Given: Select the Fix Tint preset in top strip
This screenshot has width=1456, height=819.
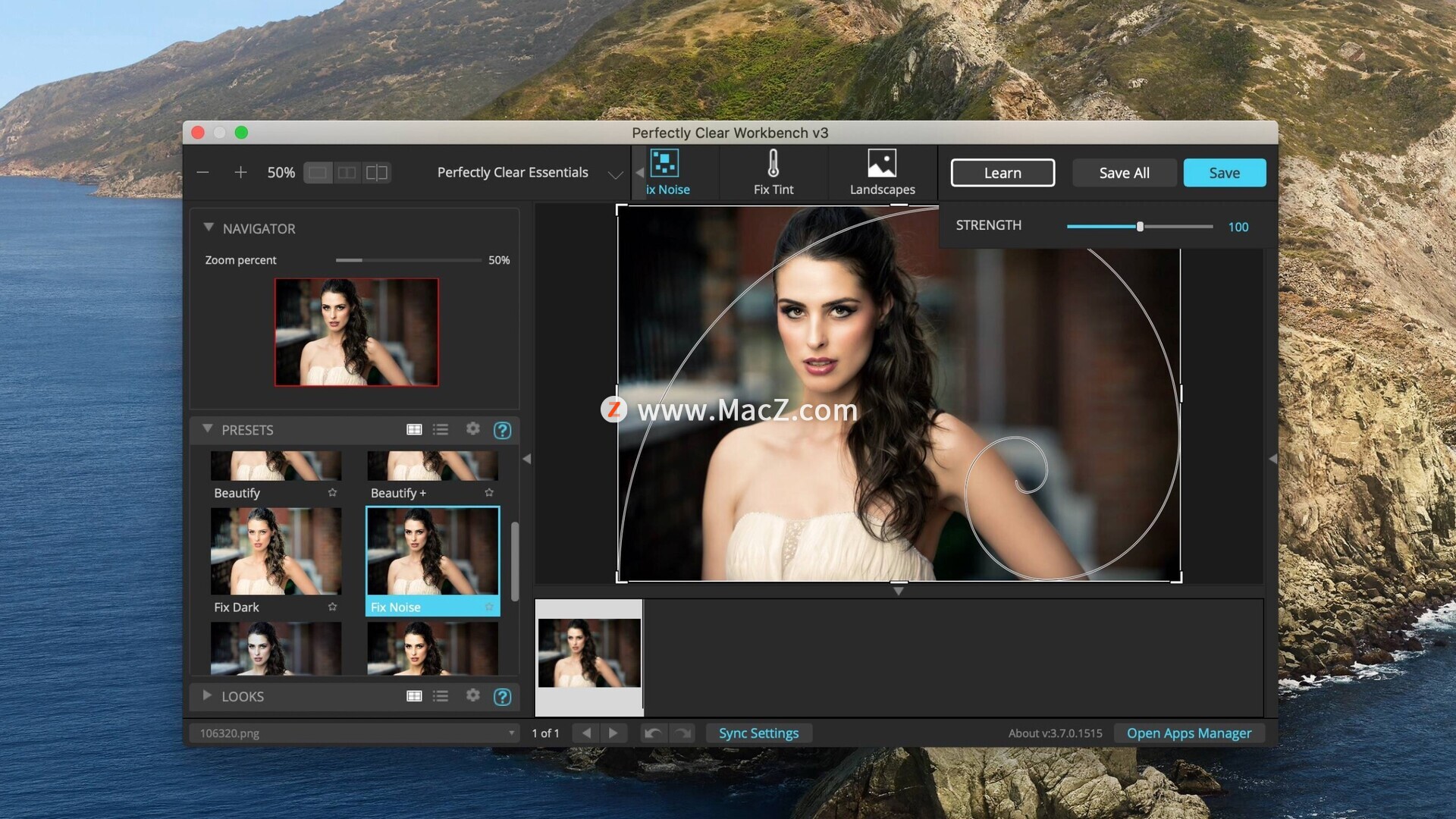Looking at the screenshot, I should (x=773, y=173).
